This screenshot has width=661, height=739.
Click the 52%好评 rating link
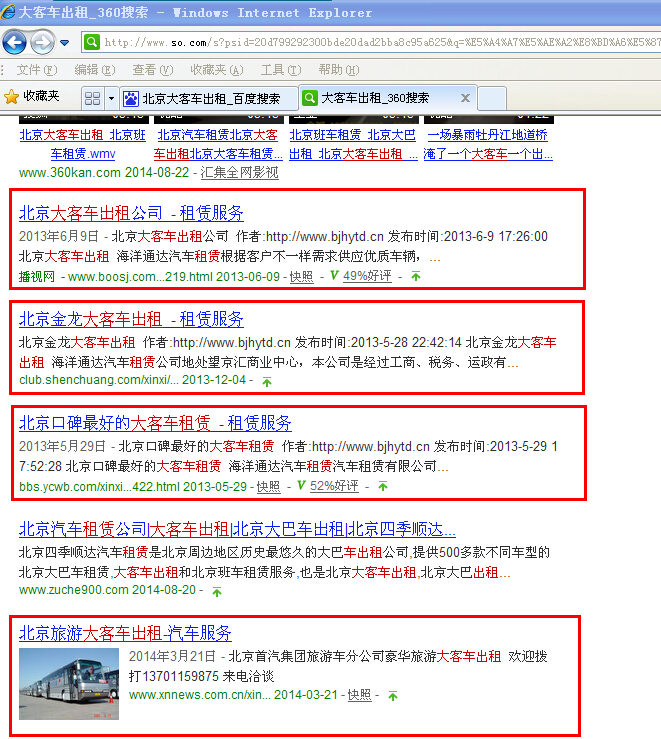[x=334, y=486]
